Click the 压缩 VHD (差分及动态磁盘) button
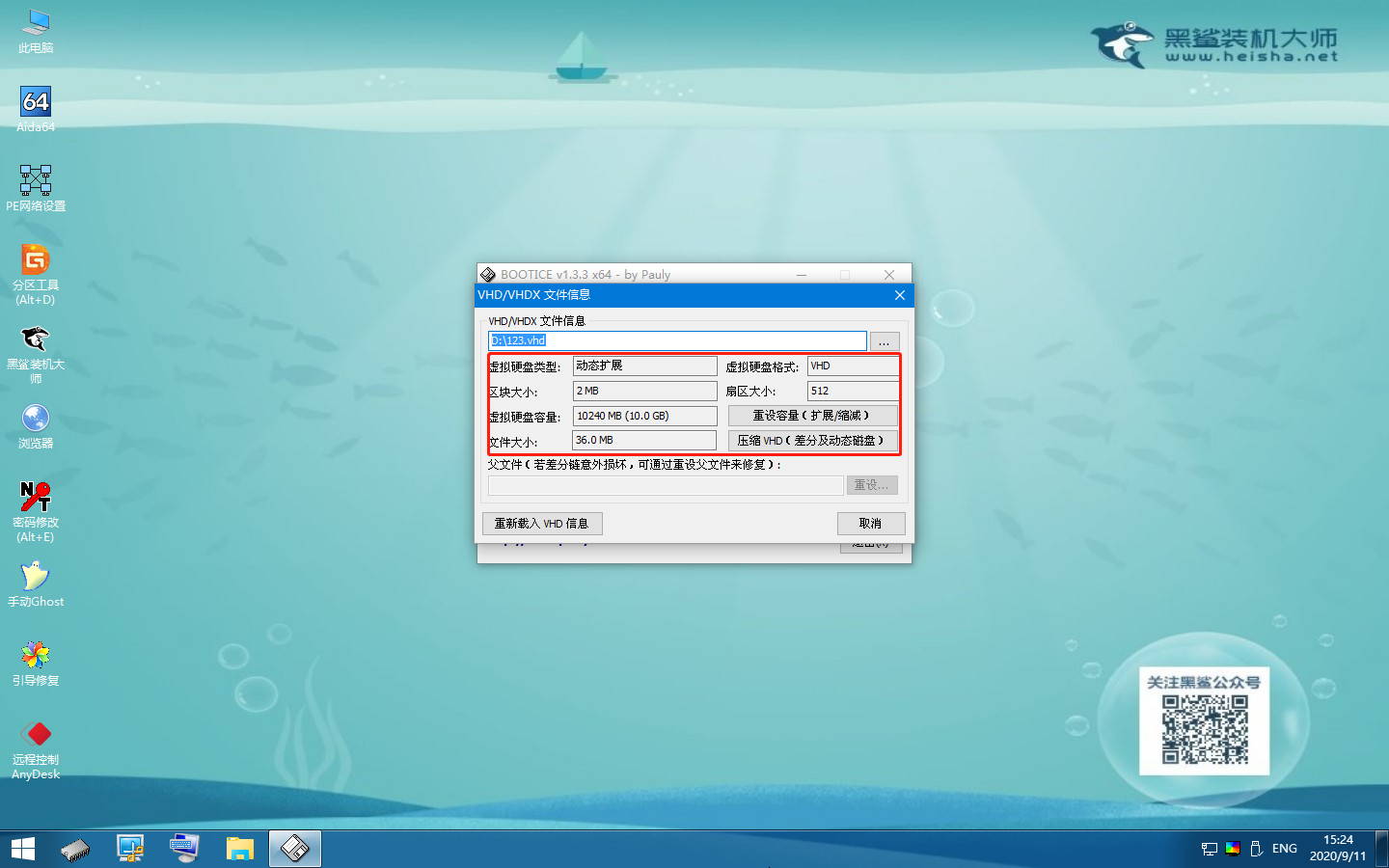1389x868 pixels. [x=812, y=441]
